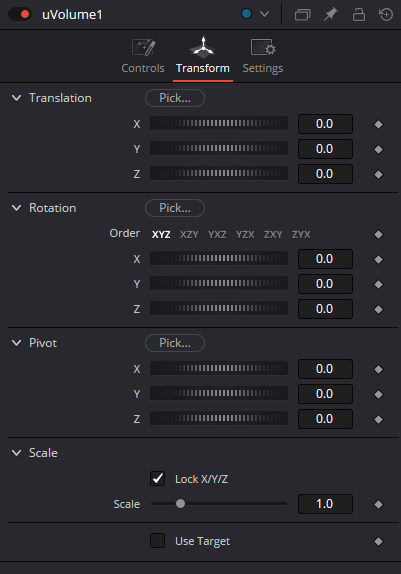Select XYZ rotation order
Viewport: 401px width, 574px height.
[x=161, y=234]
